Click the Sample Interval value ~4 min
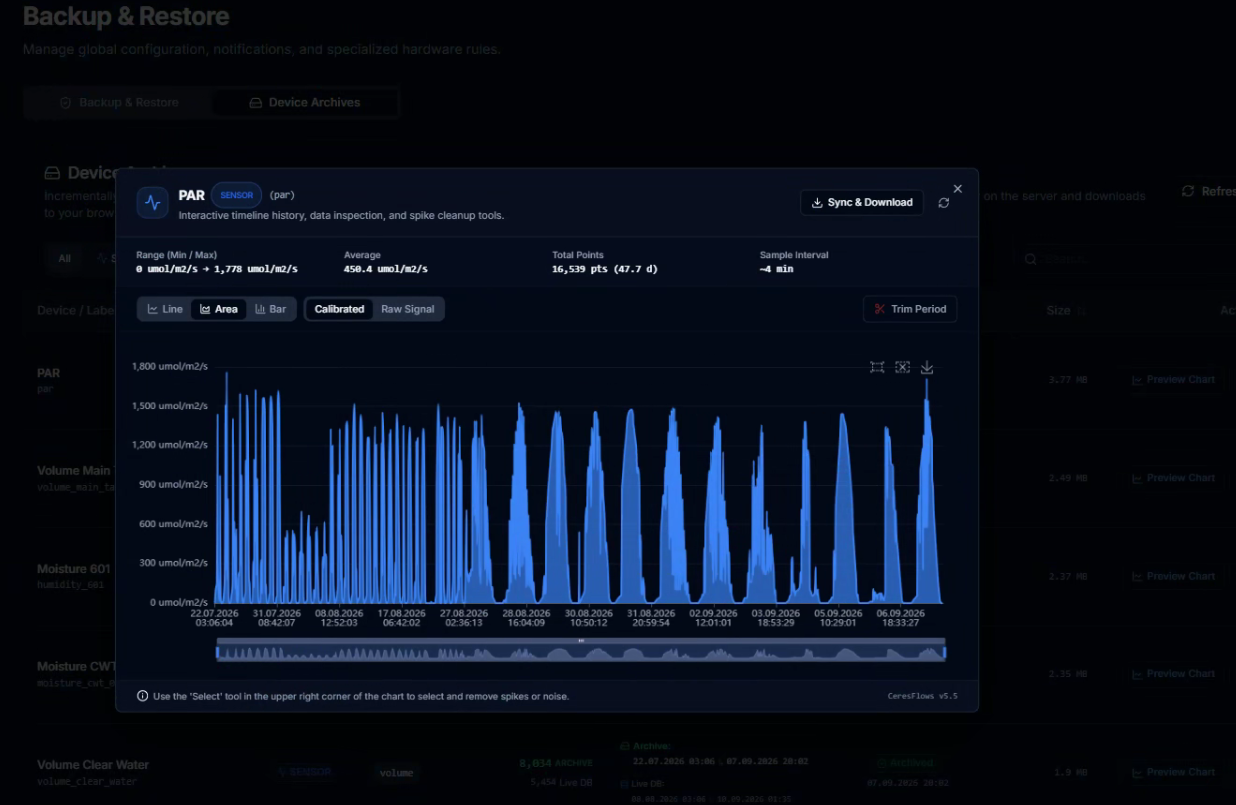 776,269
